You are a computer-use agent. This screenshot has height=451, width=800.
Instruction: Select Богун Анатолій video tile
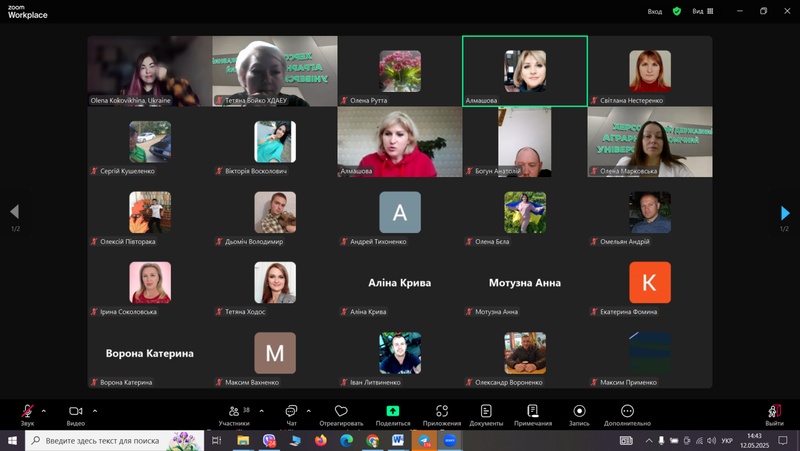pos(525,142)
